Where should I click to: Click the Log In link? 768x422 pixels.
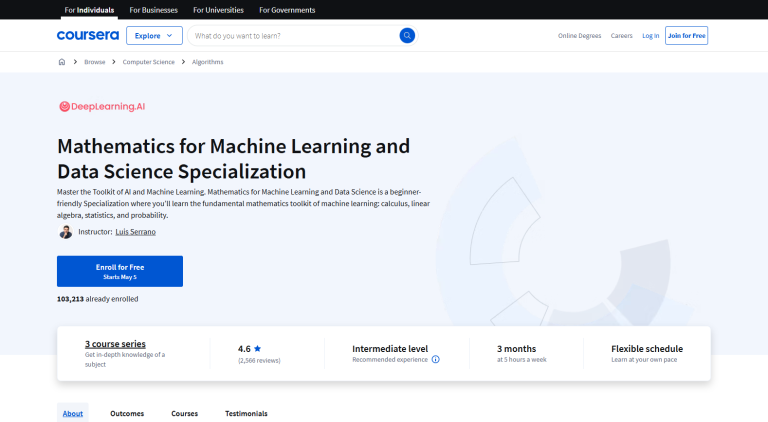coord(650,35)
